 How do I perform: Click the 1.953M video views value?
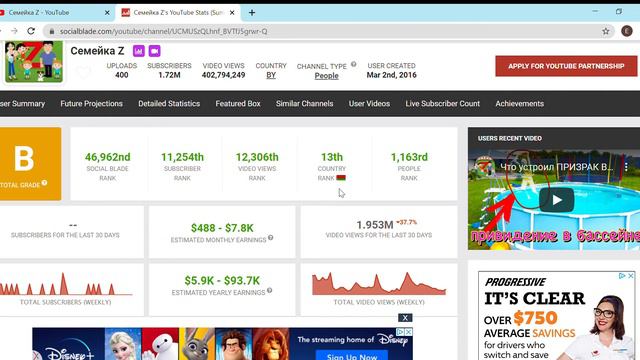pyautogui.click(x=375, y=225)
